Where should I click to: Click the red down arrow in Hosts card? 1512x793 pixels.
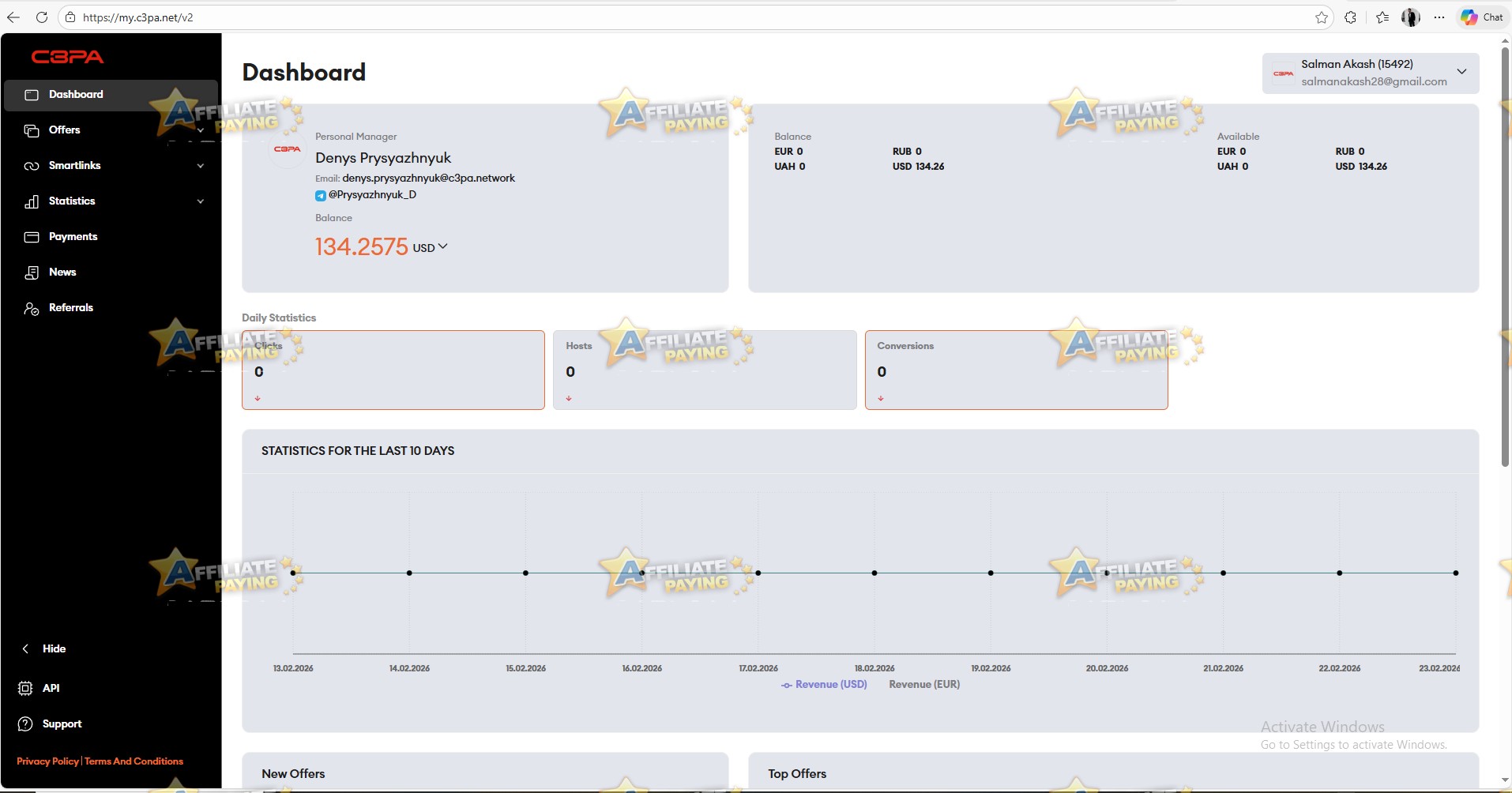coord(569,398)
